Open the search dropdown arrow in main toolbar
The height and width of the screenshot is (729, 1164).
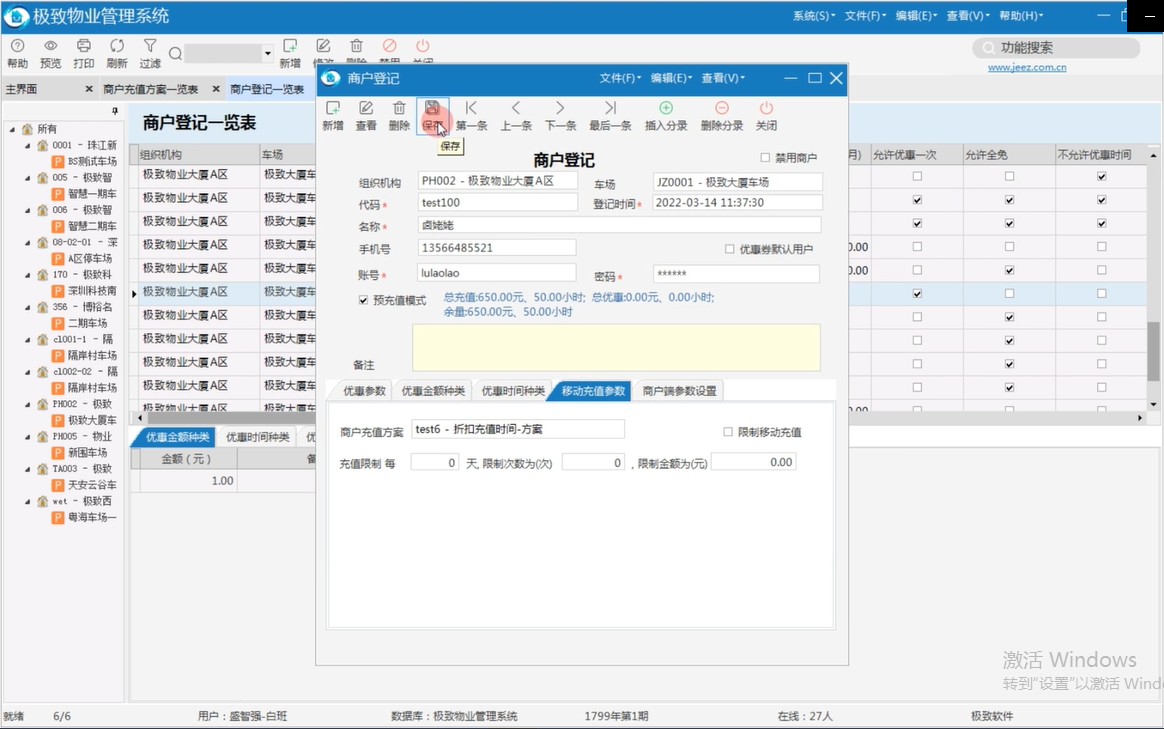[268, 54]
